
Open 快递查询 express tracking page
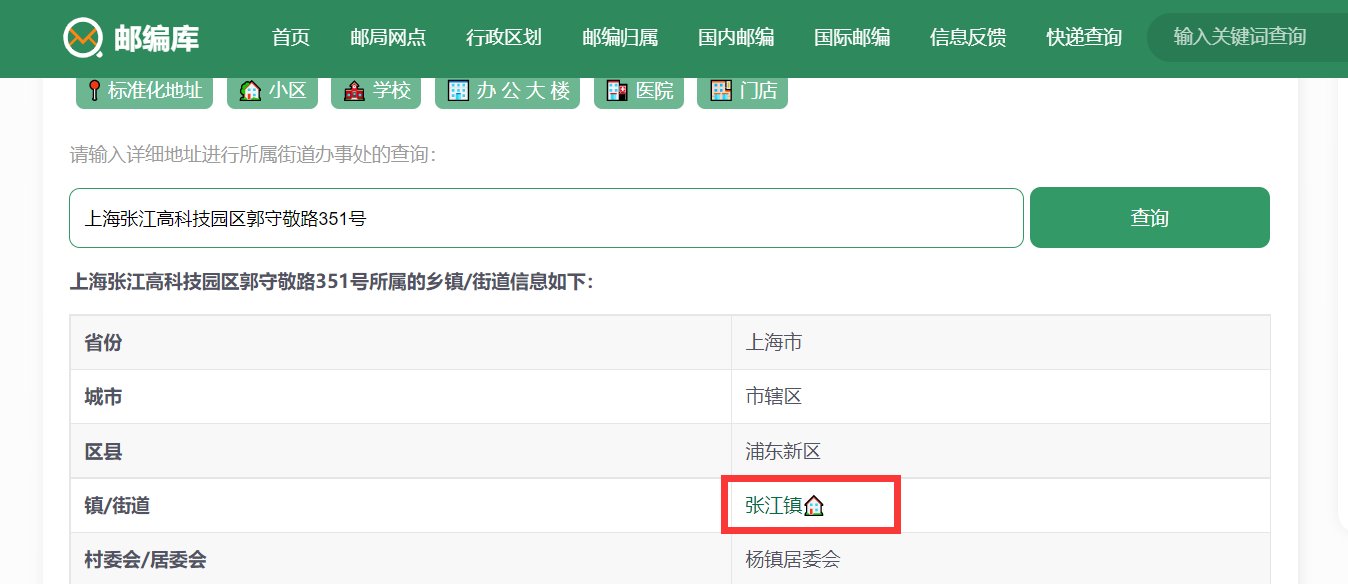tap(1083, 38)
